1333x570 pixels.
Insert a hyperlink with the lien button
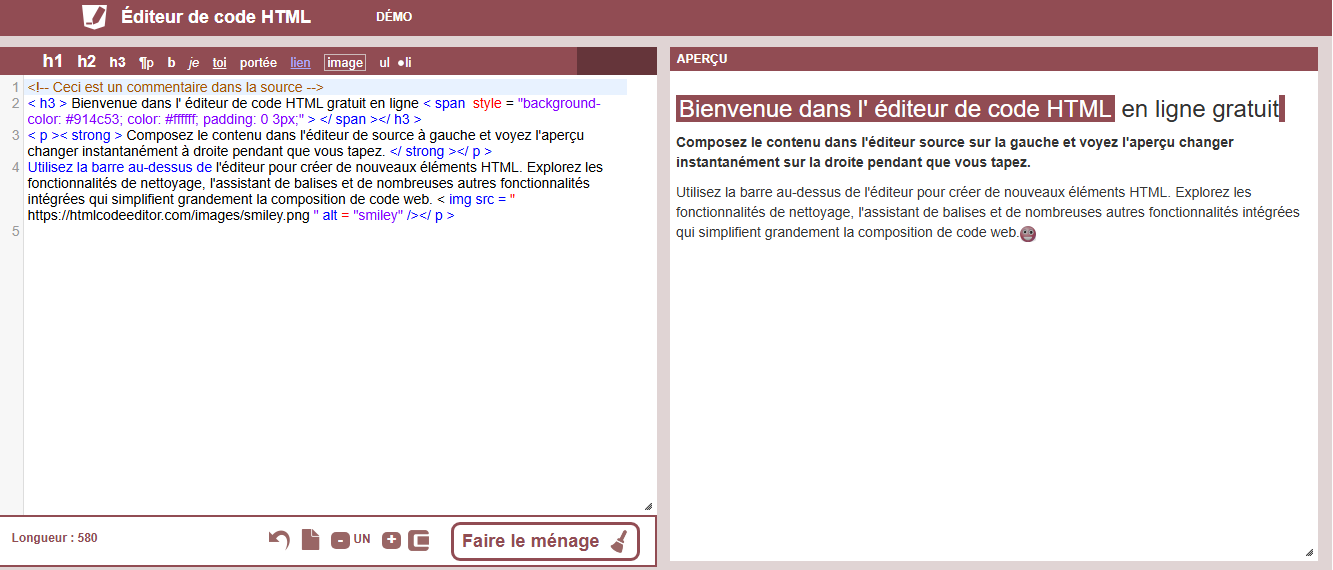point(300,62)
